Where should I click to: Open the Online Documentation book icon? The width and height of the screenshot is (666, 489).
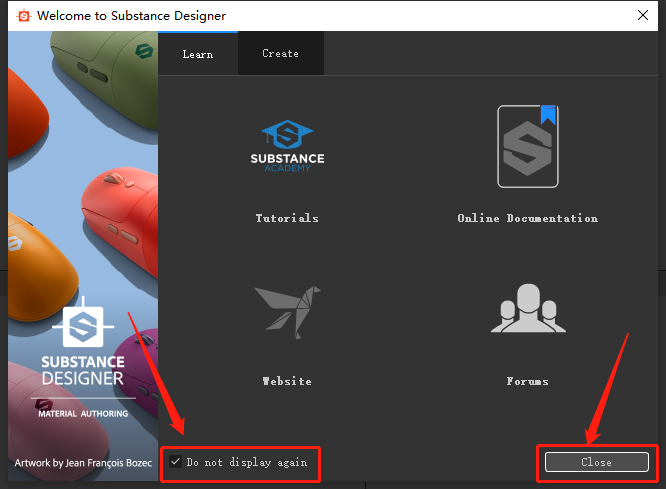pos(528,147)
